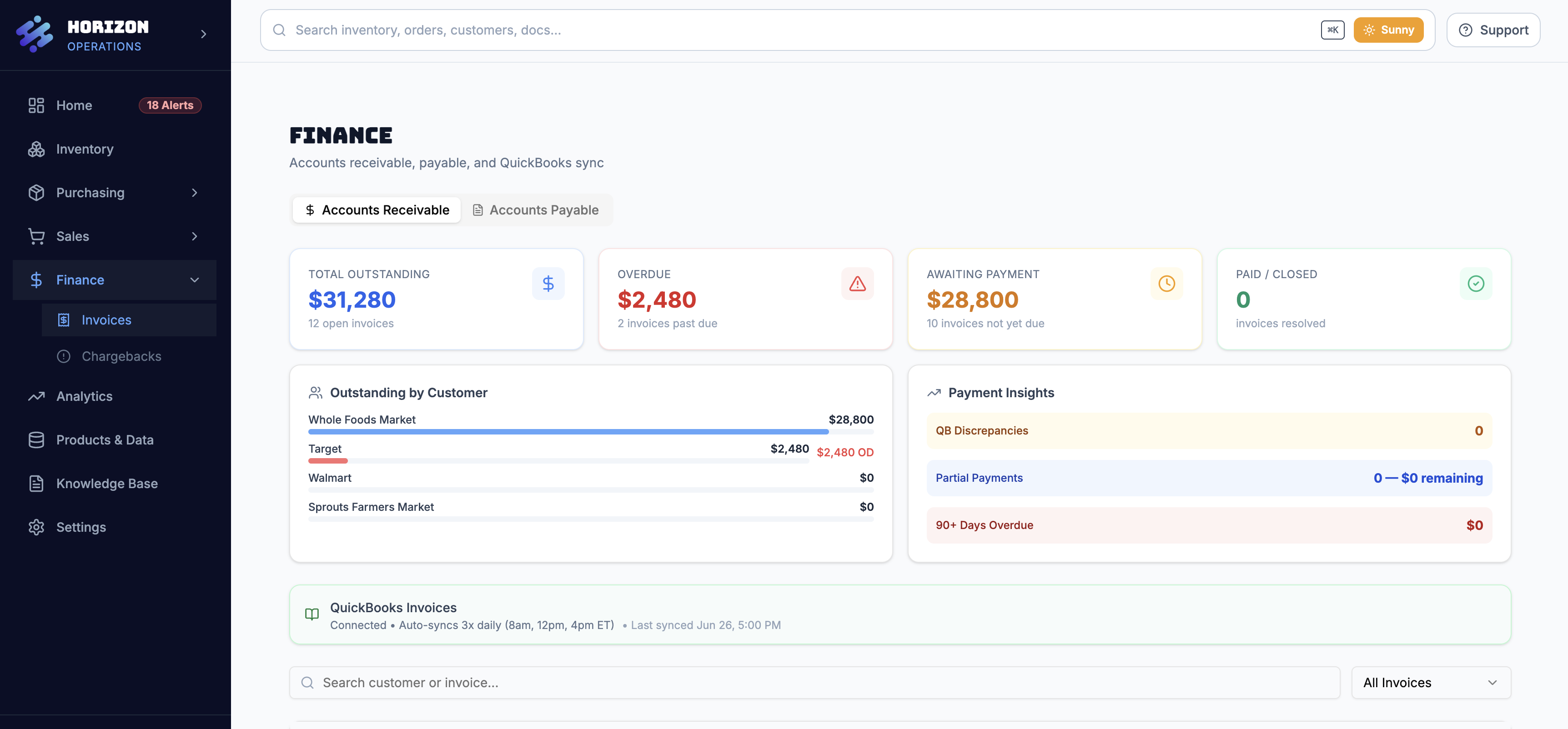Open the Partial Payments insight row
The image size is (1568, 729).
[1209, 478]
